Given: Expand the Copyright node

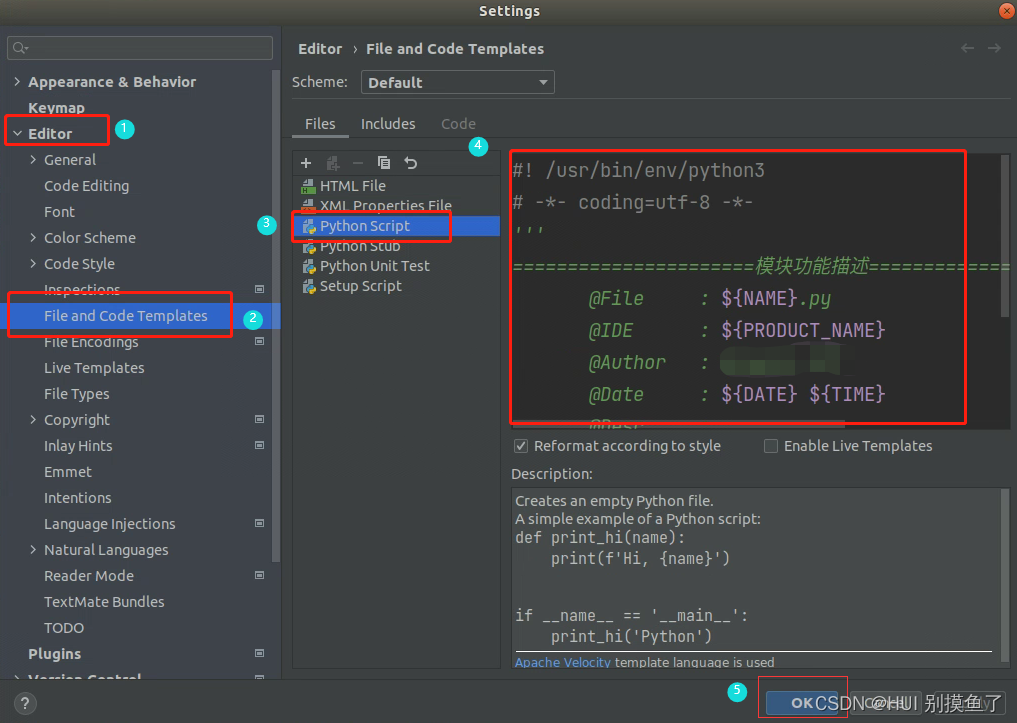Looking at the screenshot, I should [x=33, y=420].
